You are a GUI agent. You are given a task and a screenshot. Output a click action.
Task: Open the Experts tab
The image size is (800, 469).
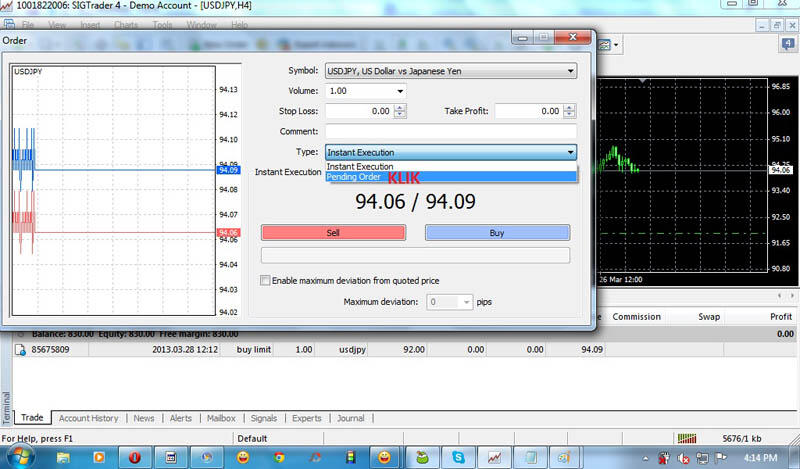point(307,418)
